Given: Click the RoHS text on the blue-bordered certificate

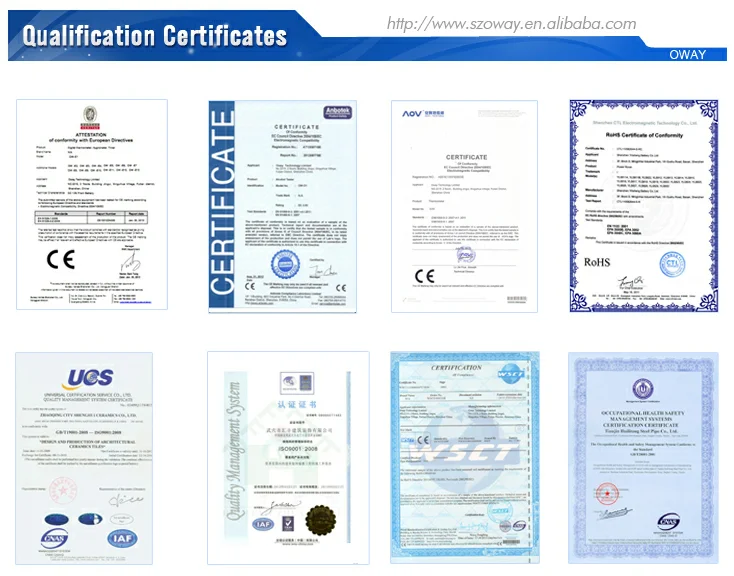Looking at the screenshot, I should pyautogui.click(x=597, y=262).
